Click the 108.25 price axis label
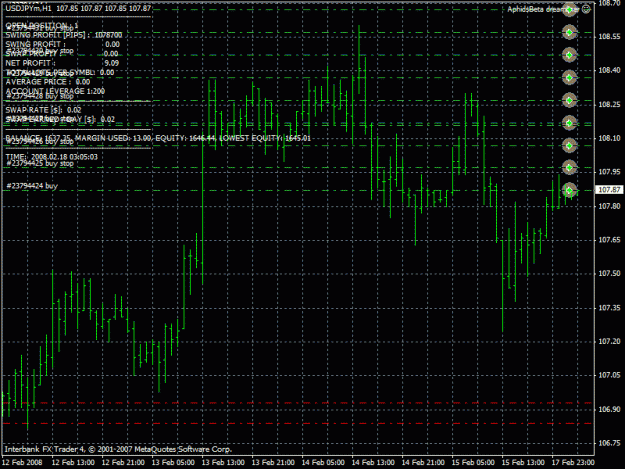The height and width of the screenshot is (469, 625). (x=609, y=104)
